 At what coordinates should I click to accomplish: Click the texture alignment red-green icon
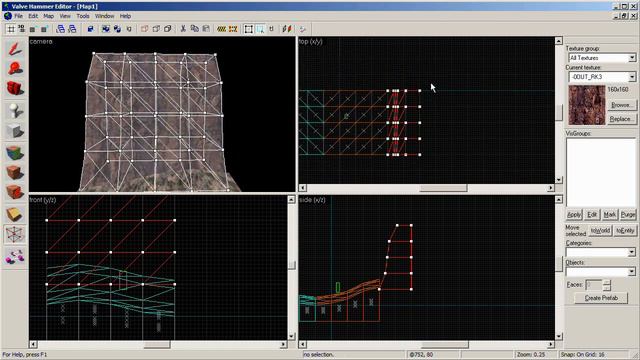287,29
